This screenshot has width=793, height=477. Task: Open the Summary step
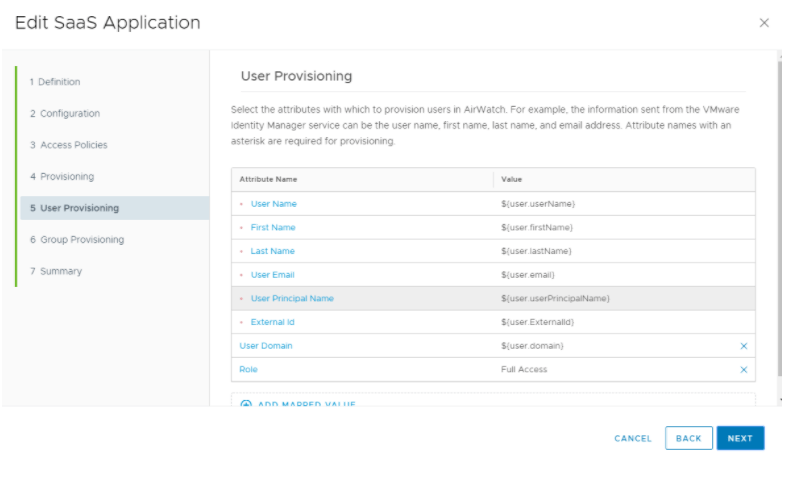tap(60, 271)
